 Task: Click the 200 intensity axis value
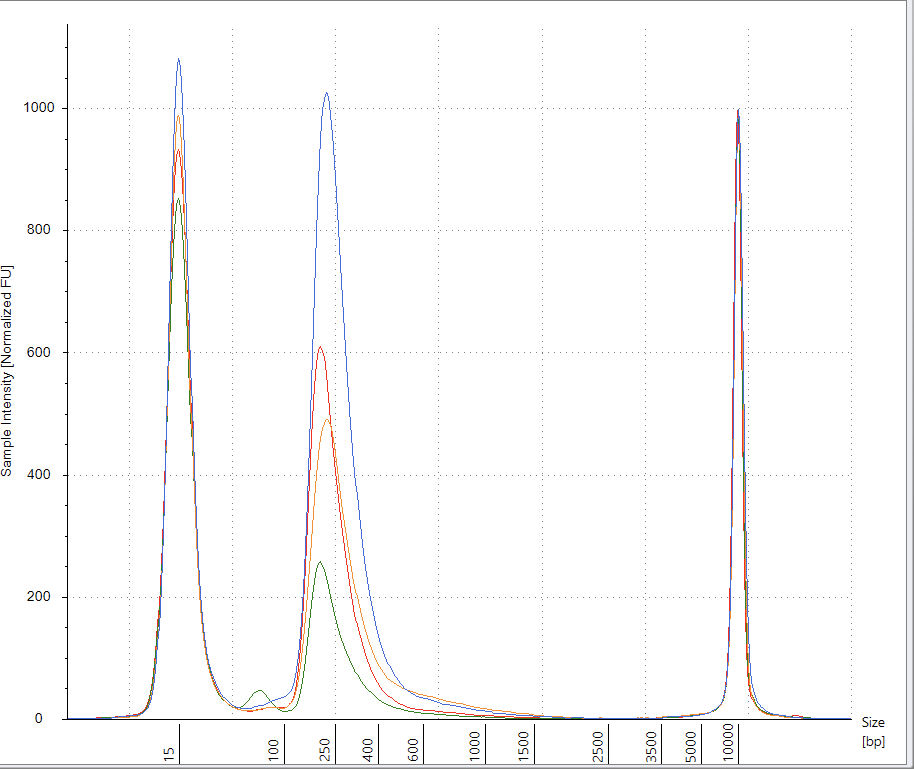(x=38, y=596)
